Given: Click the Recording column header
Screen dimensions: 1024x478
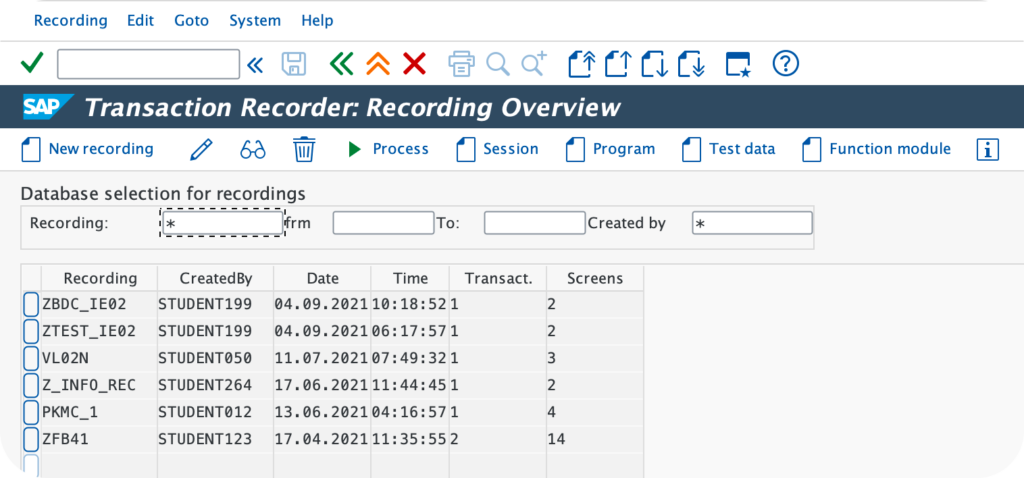Looking at the screenshot, I should [100, 279].
